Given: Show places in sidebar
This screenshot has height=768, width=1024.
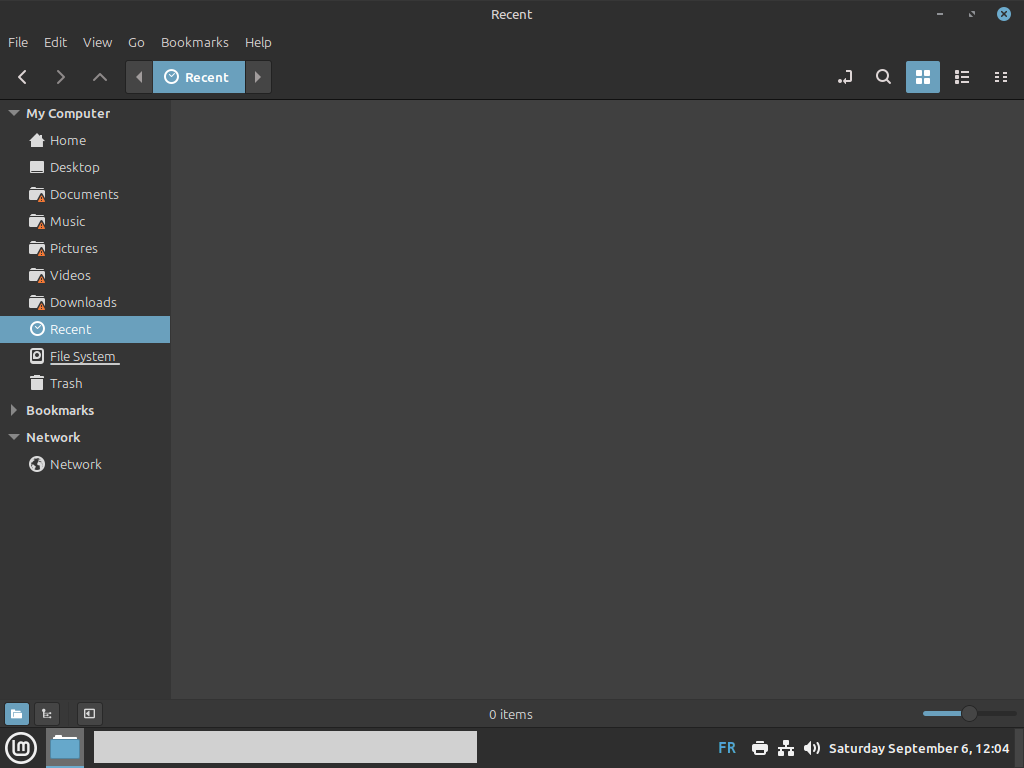Looking at the screenshot, I should click(x=17, y=714).
